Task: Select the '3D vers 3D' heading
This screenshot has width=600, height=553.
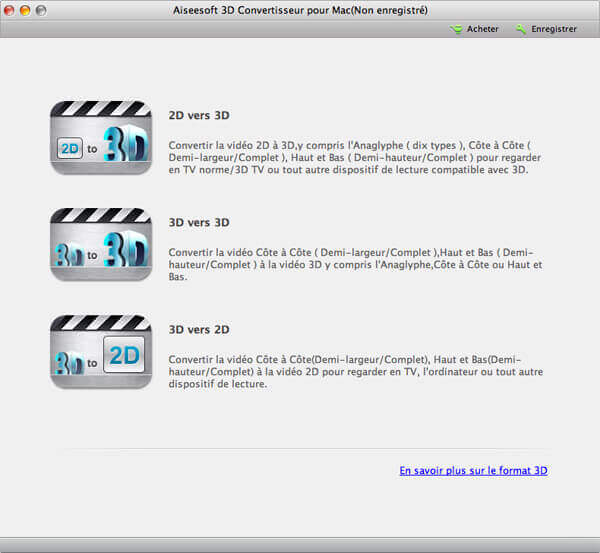Action: (x=199, y=223)
